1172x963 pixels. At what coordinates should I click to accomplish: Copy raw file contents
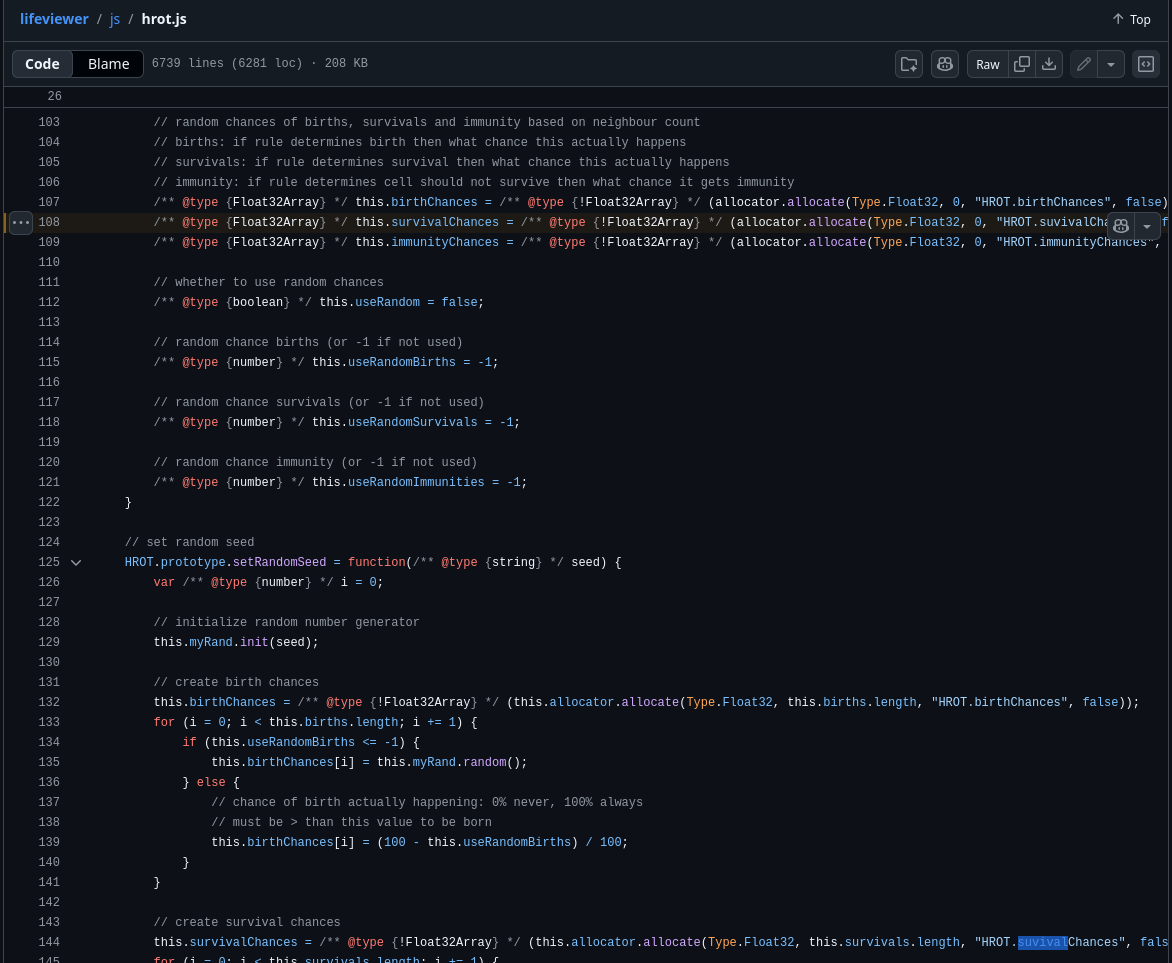point(1022,64)
